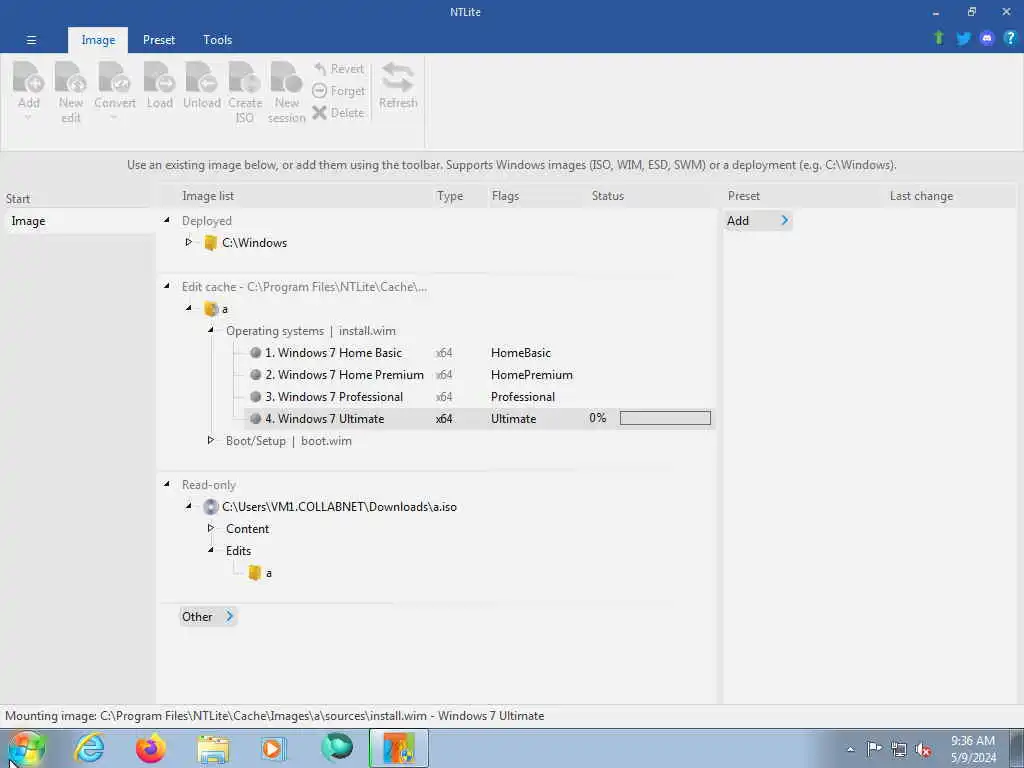Click the Flags column header

[505, 196]
